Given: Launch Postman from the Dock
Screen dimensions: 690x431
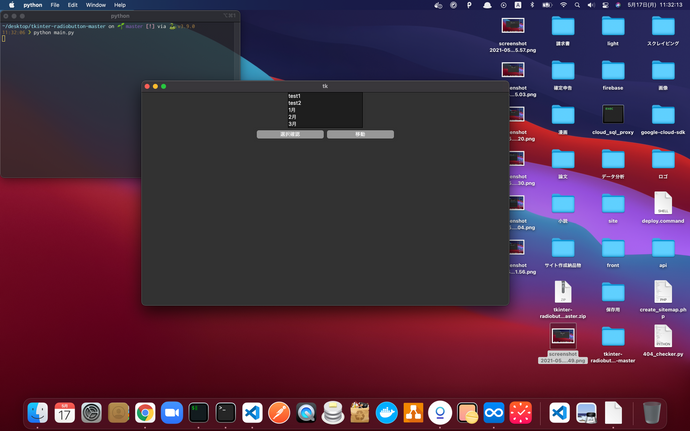Looking at the screenshot, I should click(279, 413).
